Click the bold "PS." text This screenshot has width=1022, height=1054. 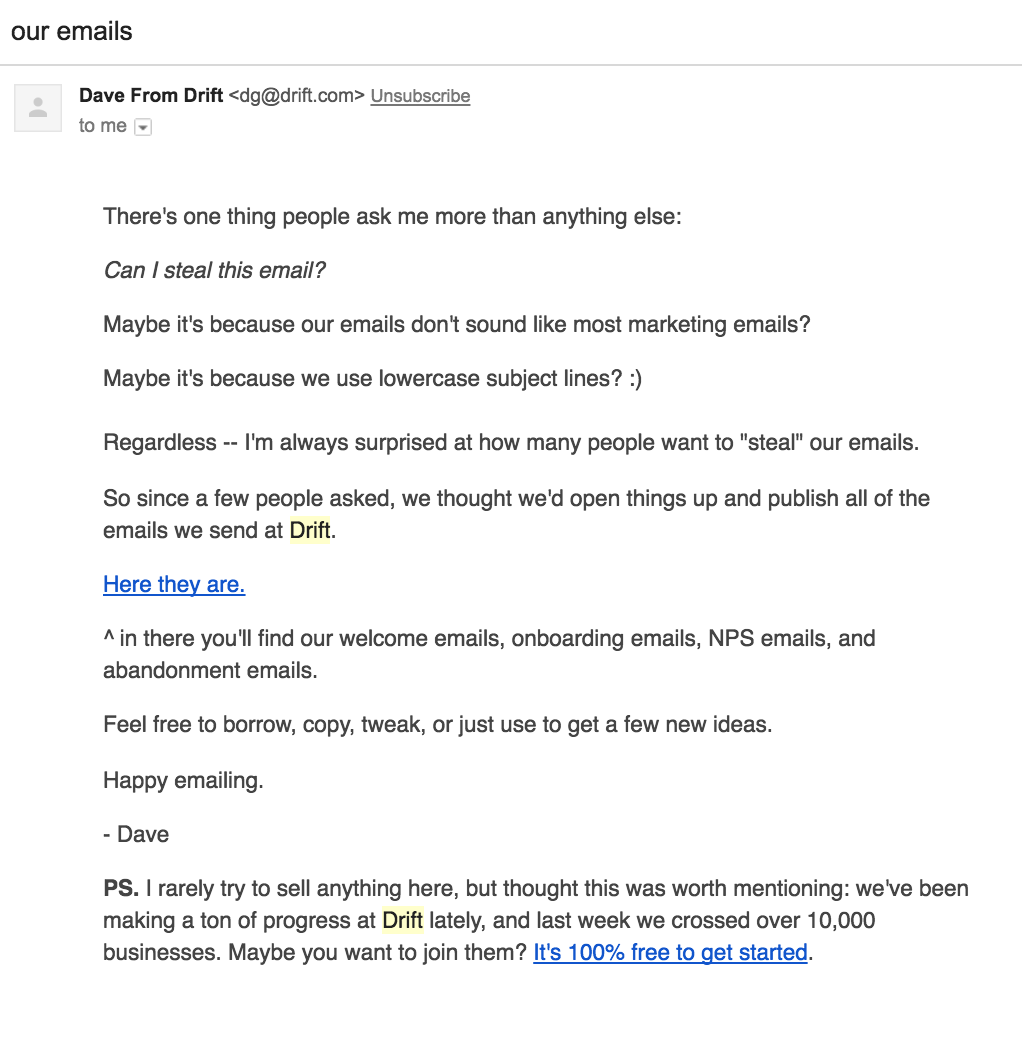click(x=121, y=888)
